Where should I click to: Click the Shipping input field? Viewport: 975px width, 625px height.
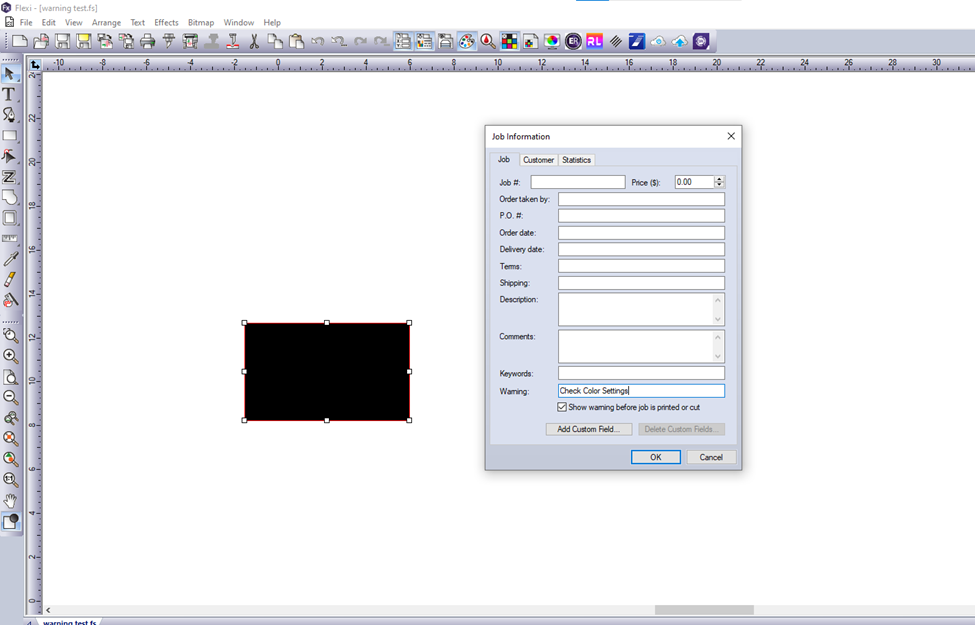point(641,283)
